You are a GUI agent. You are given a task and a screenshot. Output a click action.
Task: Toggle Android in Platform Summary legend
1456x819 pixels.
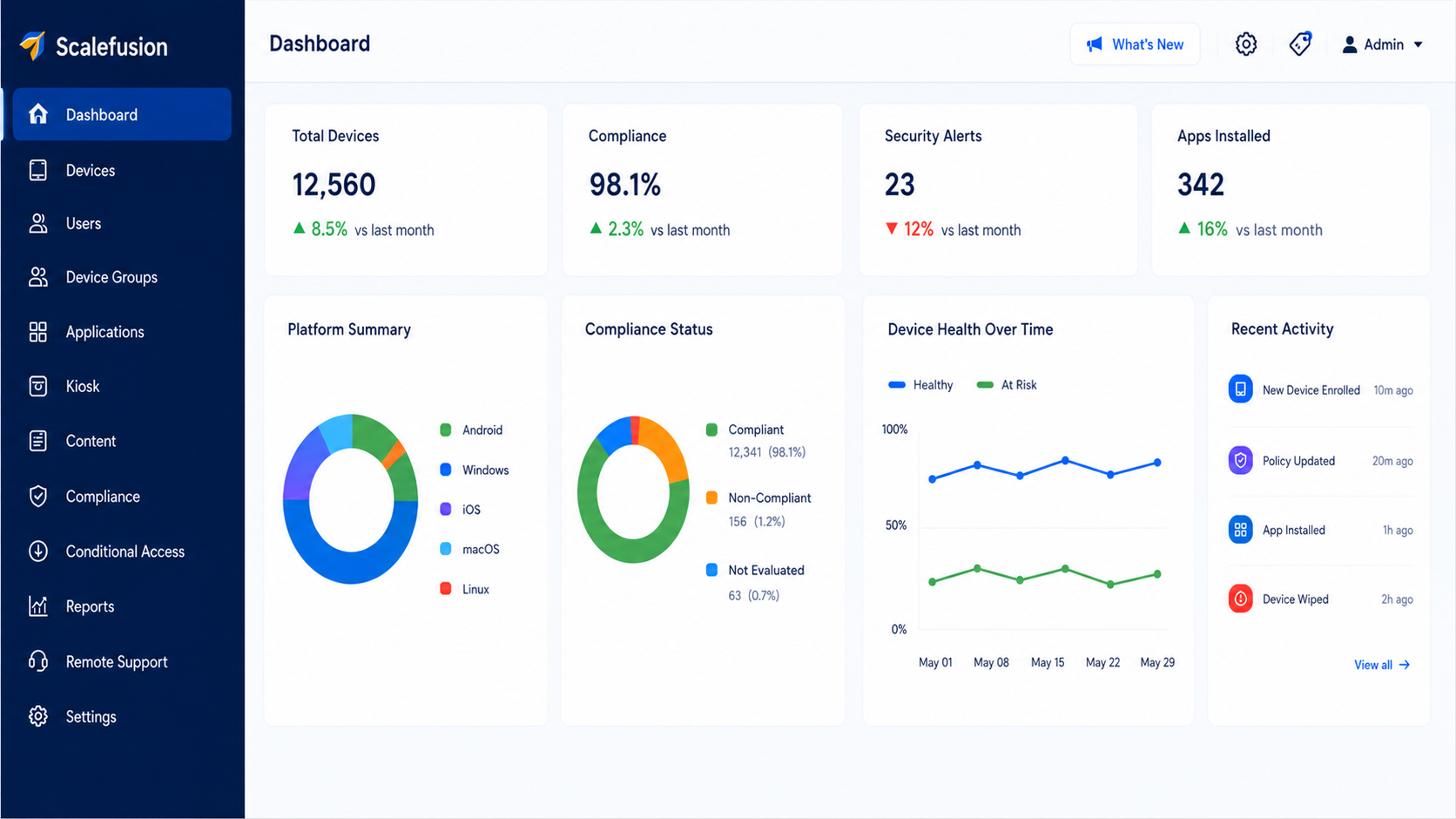(x=471, y=430)
